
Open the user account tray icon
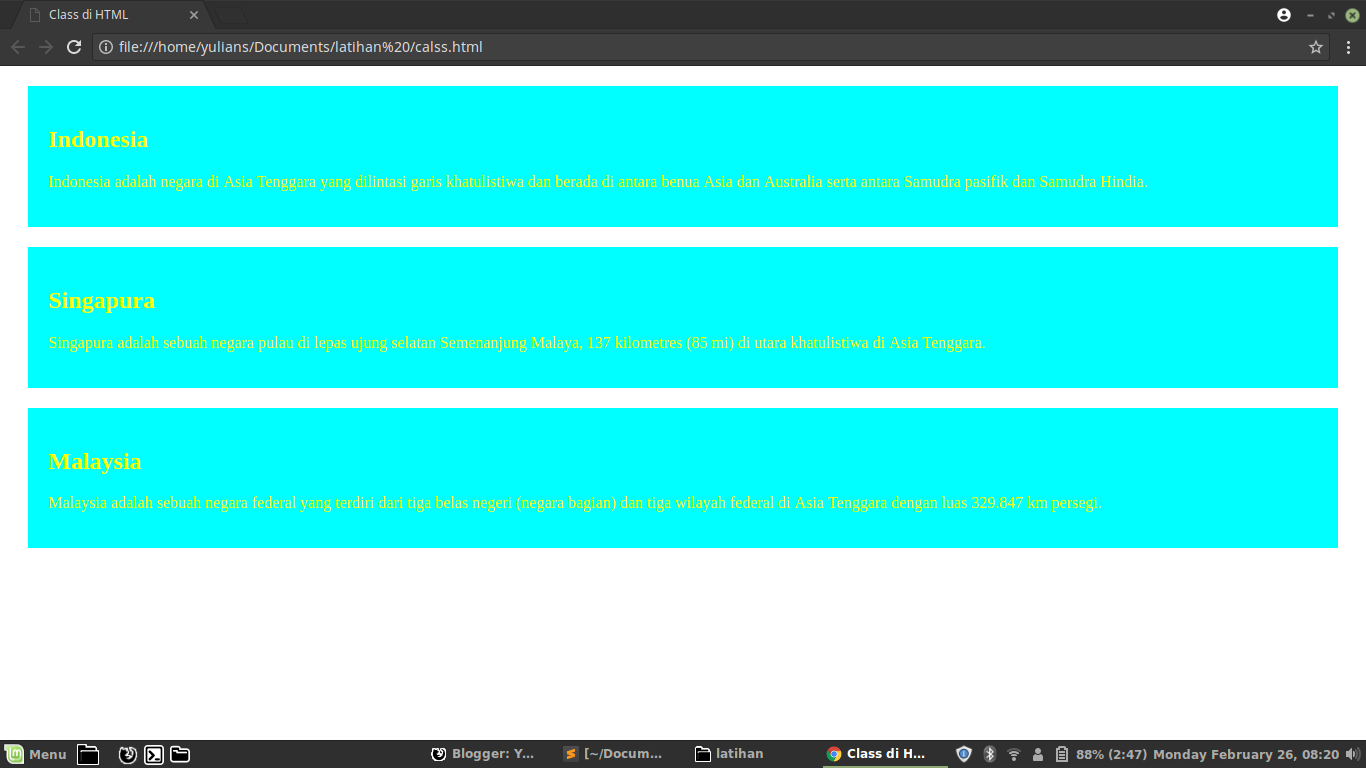pos(1038,754)
